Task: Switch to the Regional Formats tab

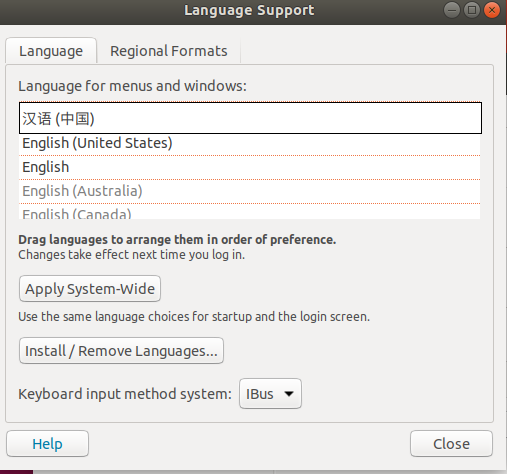Action: pyautogui.click(x=169, y=51)
